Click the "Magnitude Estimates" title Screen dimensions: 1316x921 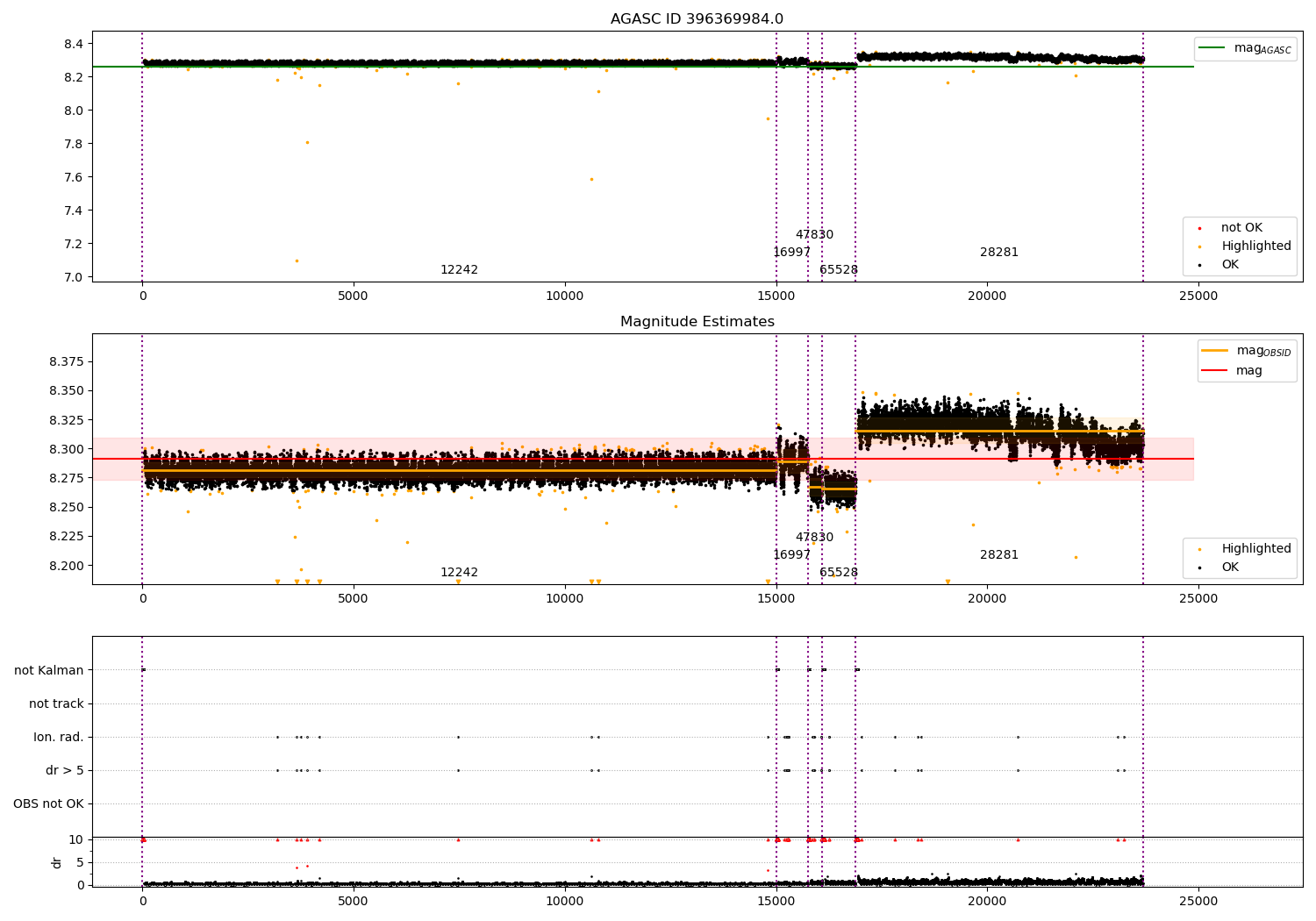[x=697, y=322]
